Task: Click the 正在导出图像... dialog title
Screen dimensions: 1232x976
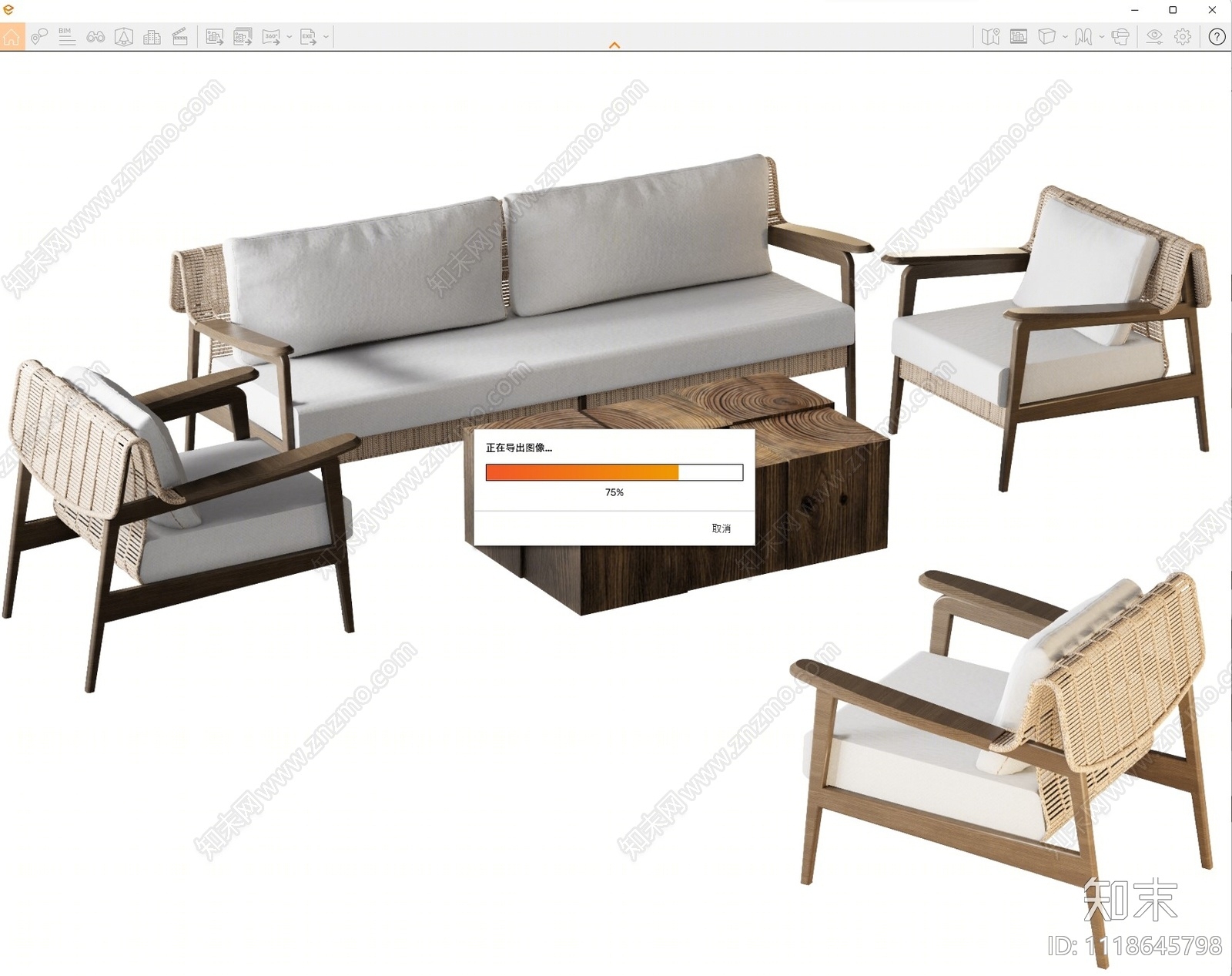Action: click(519, 448)
